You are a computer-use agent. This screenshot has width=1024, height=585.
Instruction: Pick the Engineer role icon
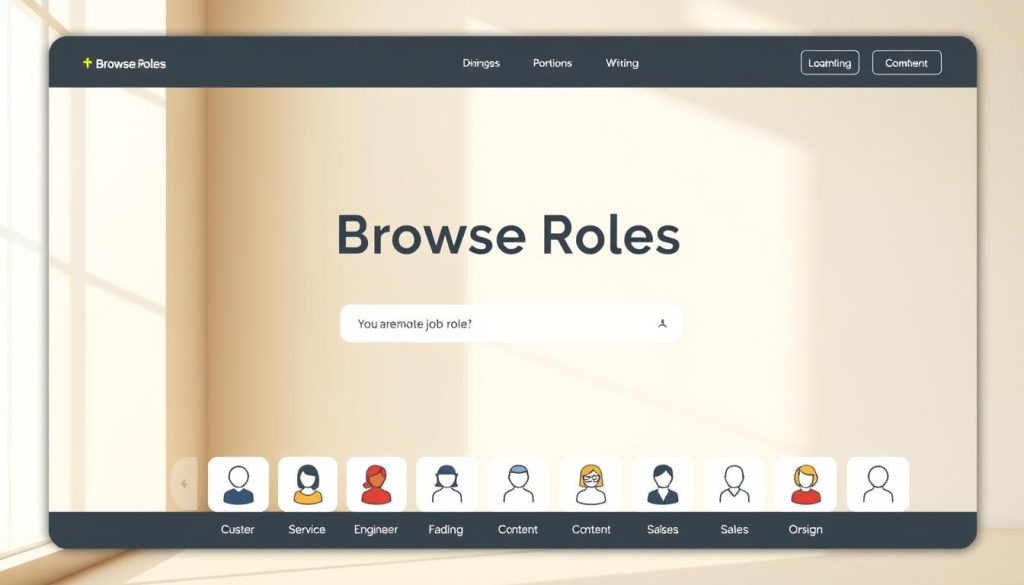tap(376, 485)
